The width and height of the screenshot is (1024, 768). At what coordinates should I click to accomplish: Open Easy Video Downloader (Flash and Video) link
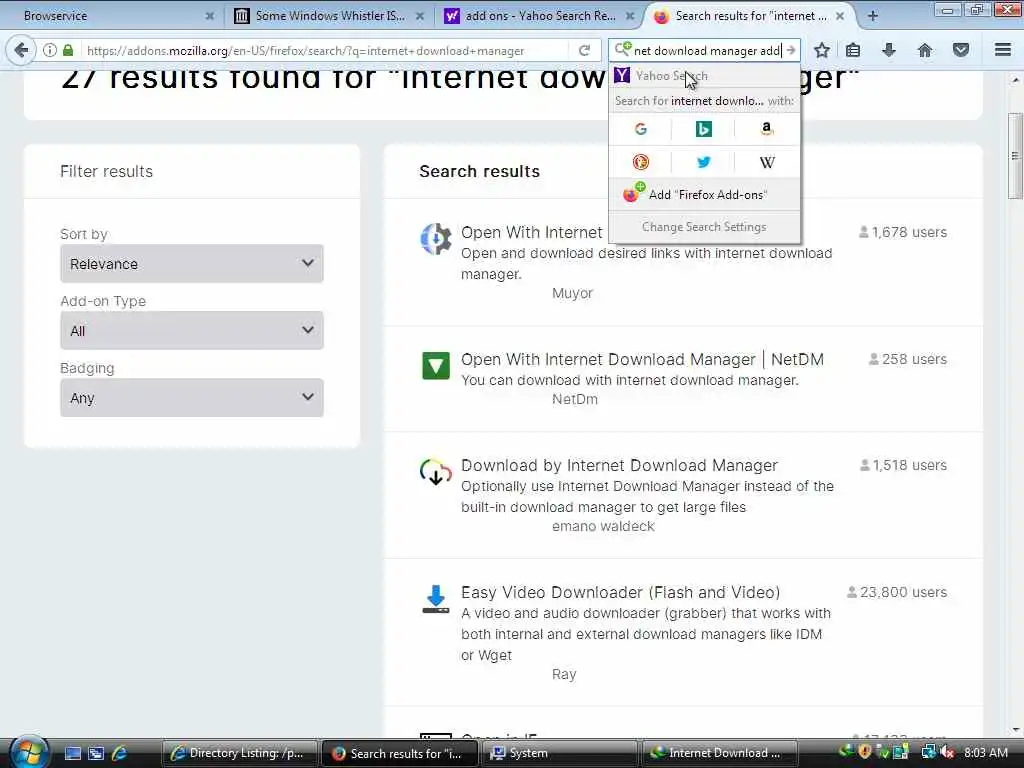coord(620,592)
